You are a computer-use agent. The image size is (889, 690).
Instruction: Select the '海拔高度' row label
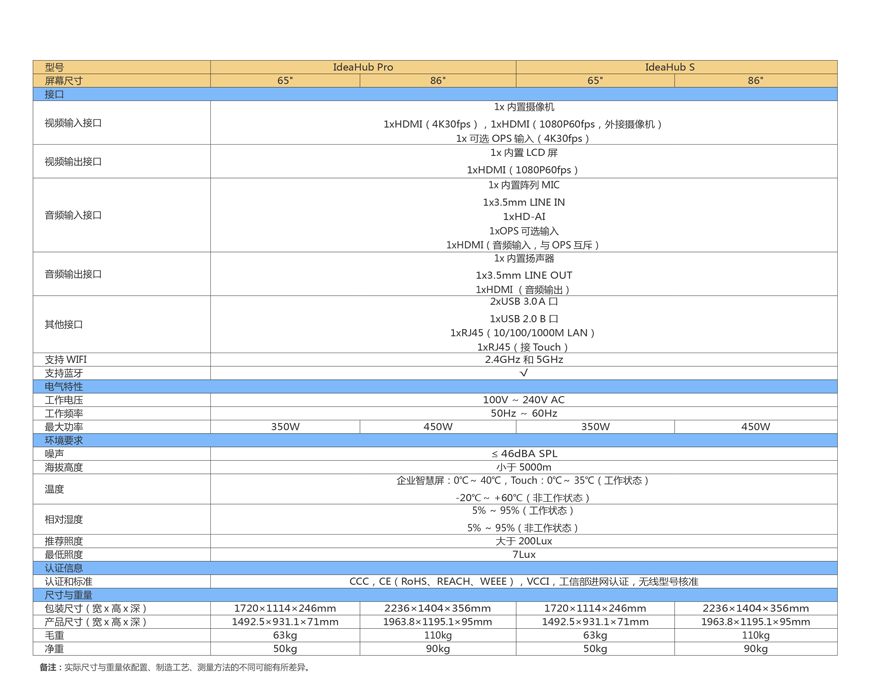64,467
